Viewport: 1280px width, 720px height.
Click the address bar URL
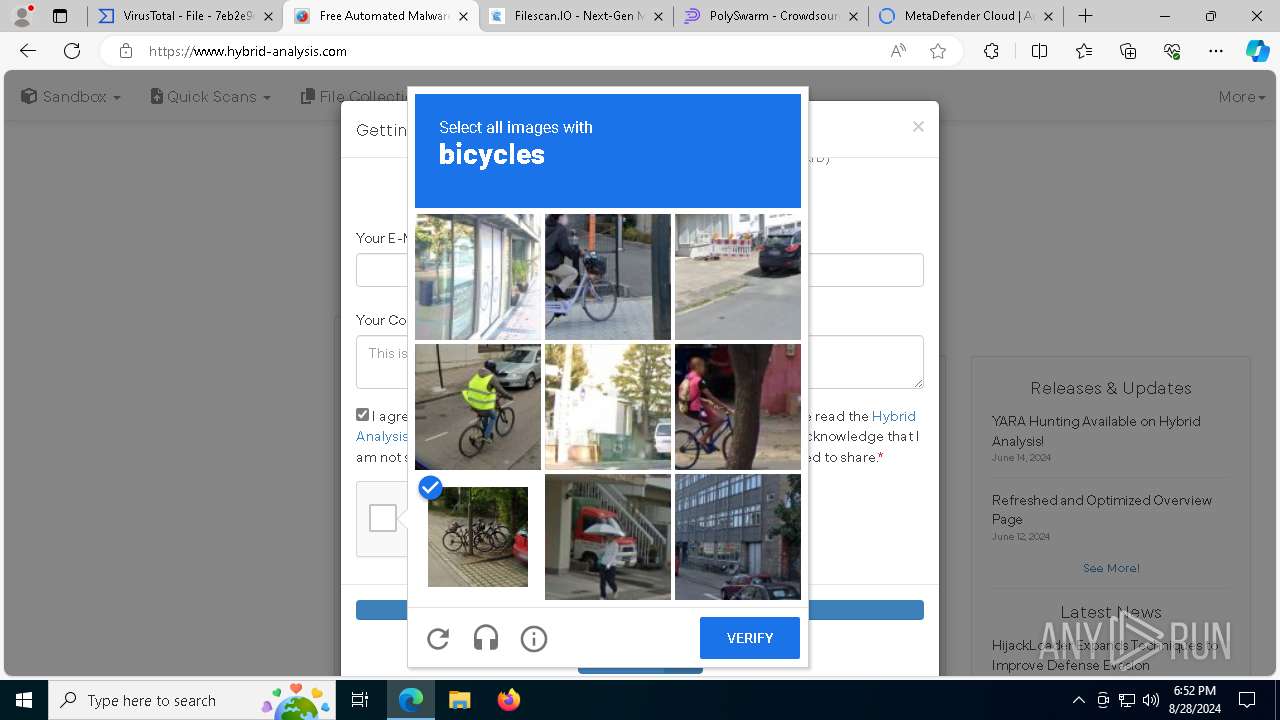tap(248, 51)
